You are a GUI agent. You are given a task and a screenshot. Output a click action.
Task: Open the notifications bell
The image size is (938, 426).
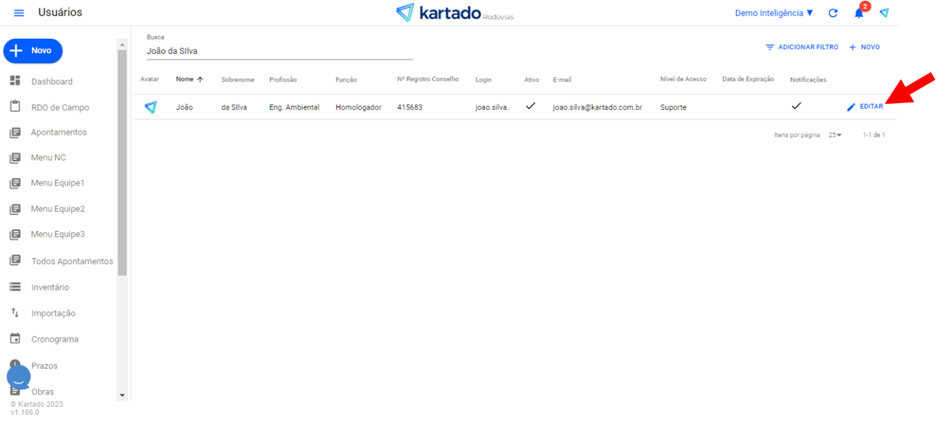(x=858, y=13)
